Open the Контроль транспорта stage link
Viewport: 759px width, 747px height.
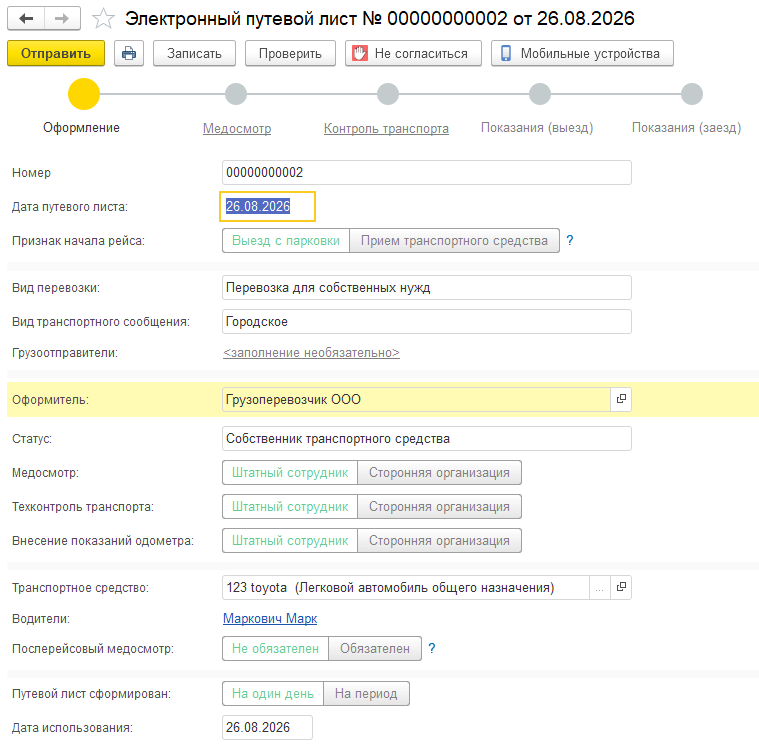pyautogui.click(x=386, y=128)
